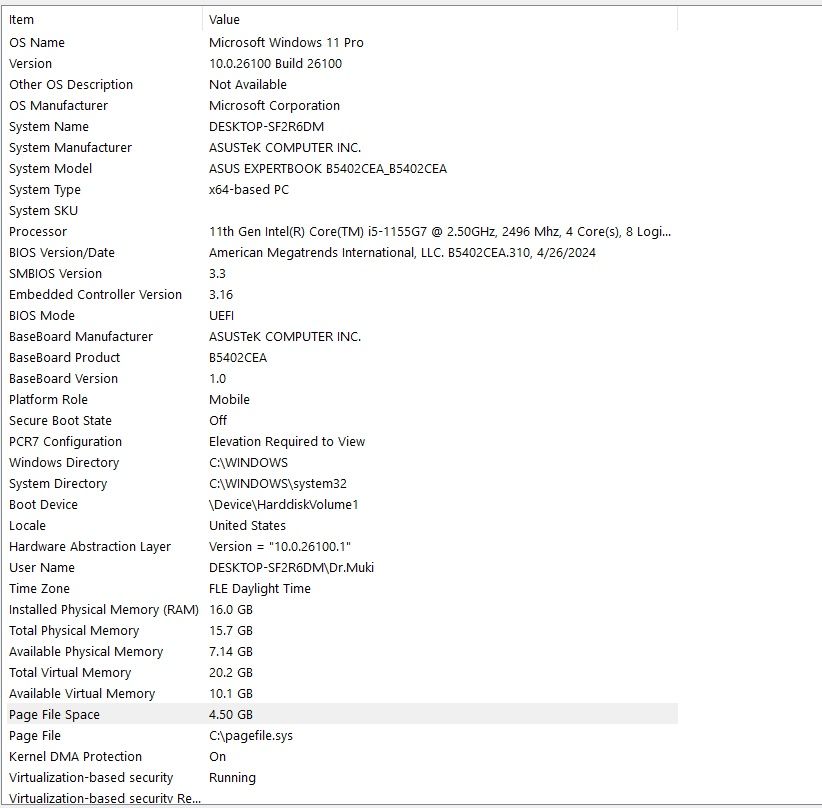Click the 11th Gen Intel Core processor value
This screenshot has width=822, height=808.
[440, 231]
